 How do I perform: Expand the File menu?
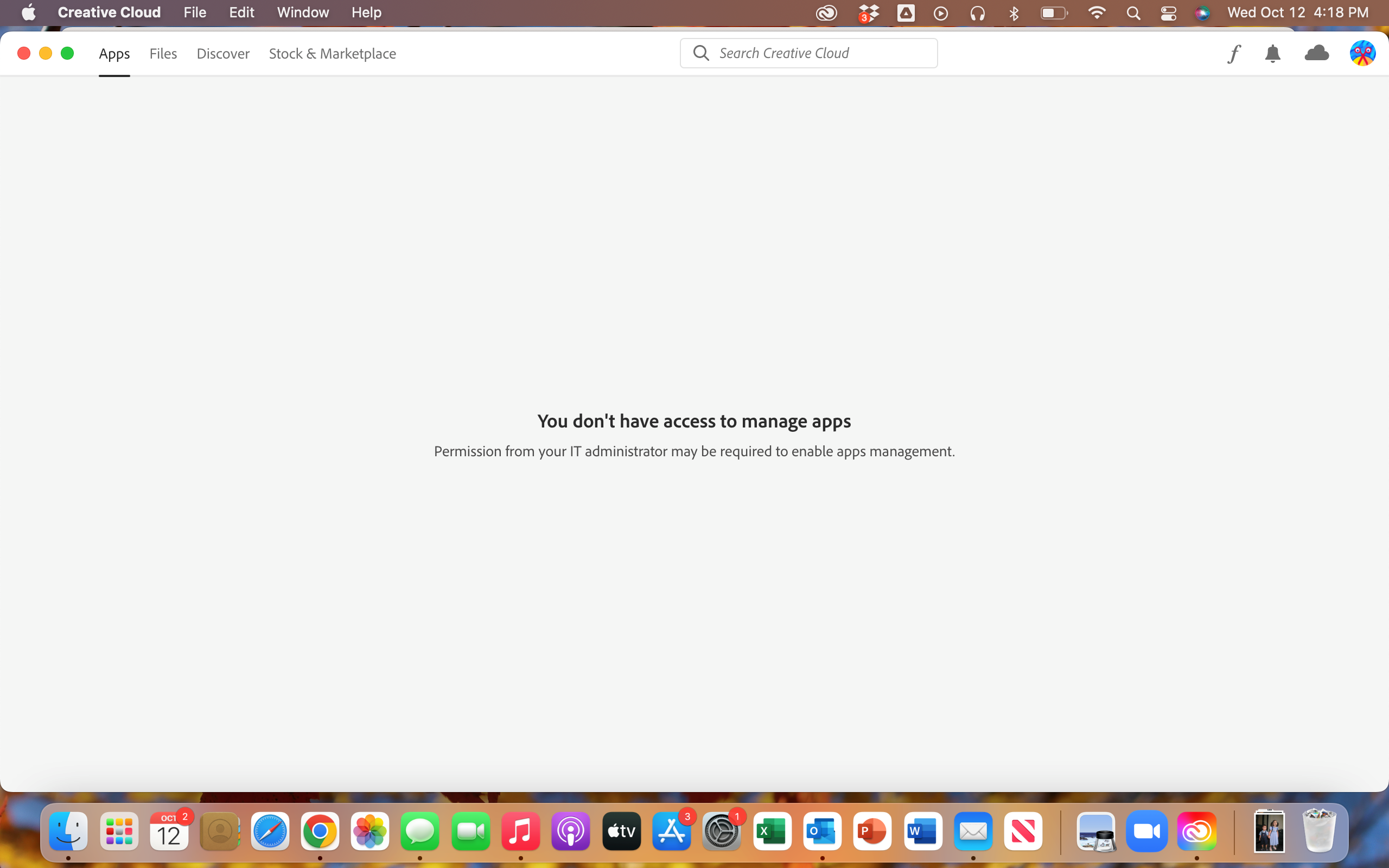195,12
